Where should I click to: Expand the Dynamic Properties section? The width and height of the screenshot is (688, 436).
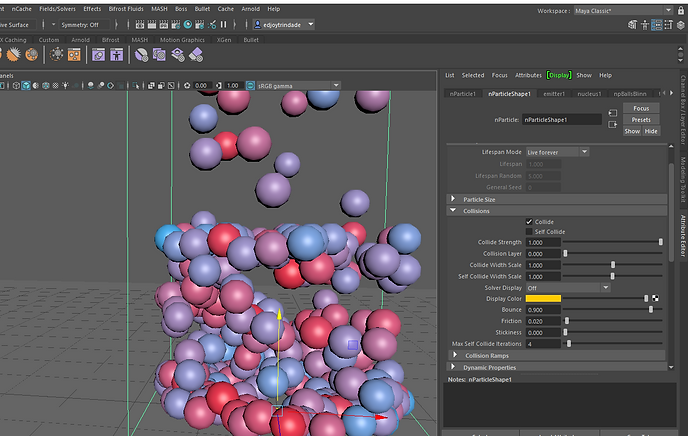[x=557, y=367]
